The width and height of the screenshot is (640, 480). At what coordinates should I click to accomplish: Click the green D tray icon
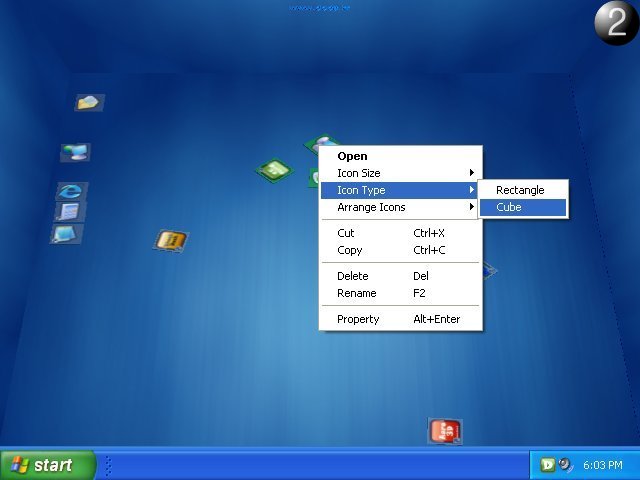click(548, 465)
